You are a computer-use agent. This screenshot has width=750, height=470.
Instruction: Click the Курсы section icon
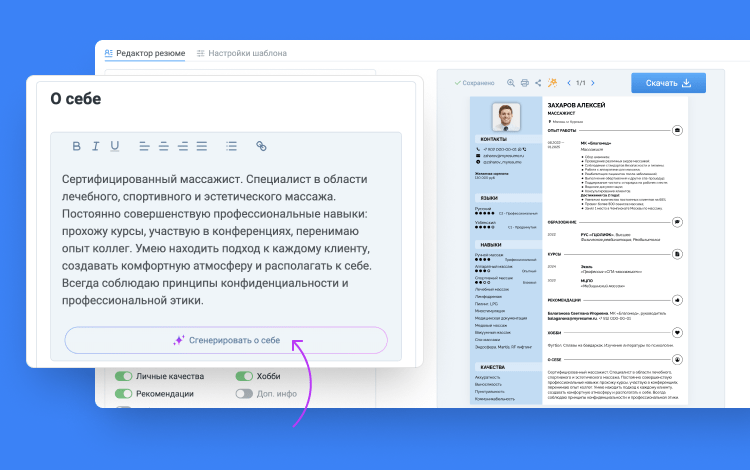point(677,254)
